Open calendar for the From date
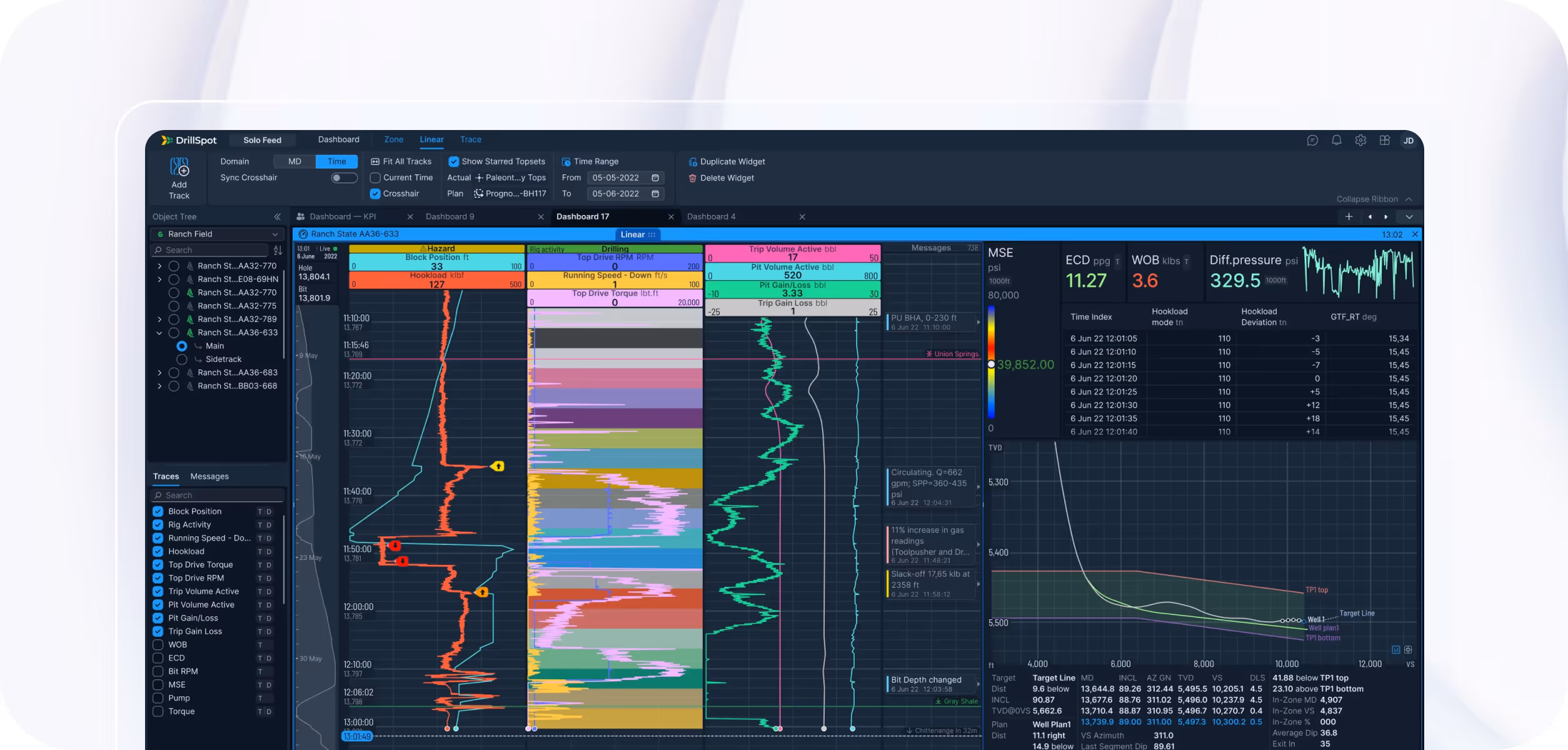This screenshot has width=1568, height=750. (655, 178)
